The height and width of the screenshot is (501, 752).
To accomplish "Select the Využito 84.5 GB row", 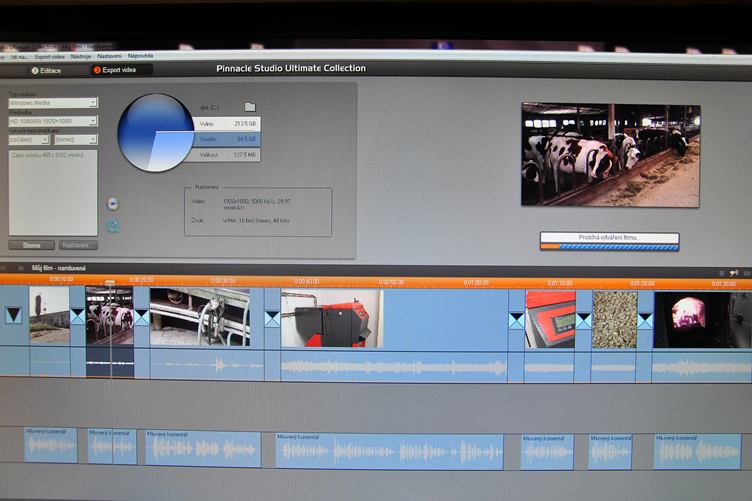I will [227, 139].
